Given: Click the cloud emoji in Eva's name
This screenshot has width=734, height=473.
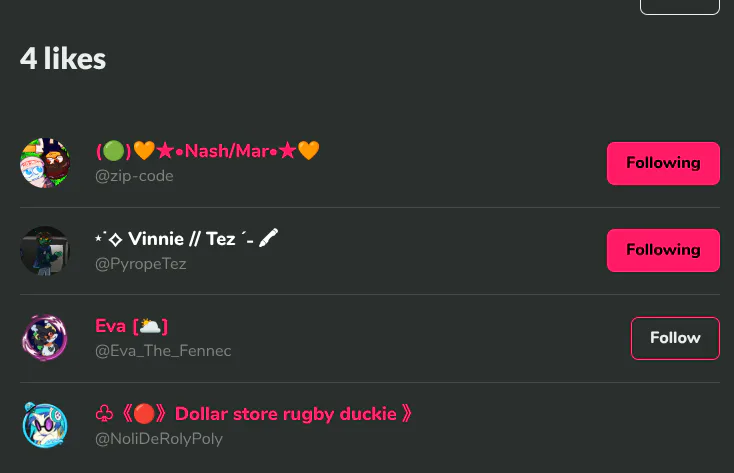Looking at the screenshot, I should [x=149, y=326].
